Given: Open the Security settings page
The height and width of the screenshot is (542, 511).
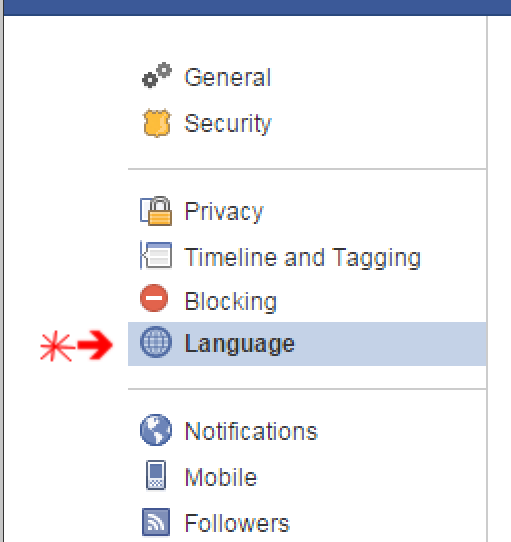Looking at the screenshot, I should click(228, 123).
